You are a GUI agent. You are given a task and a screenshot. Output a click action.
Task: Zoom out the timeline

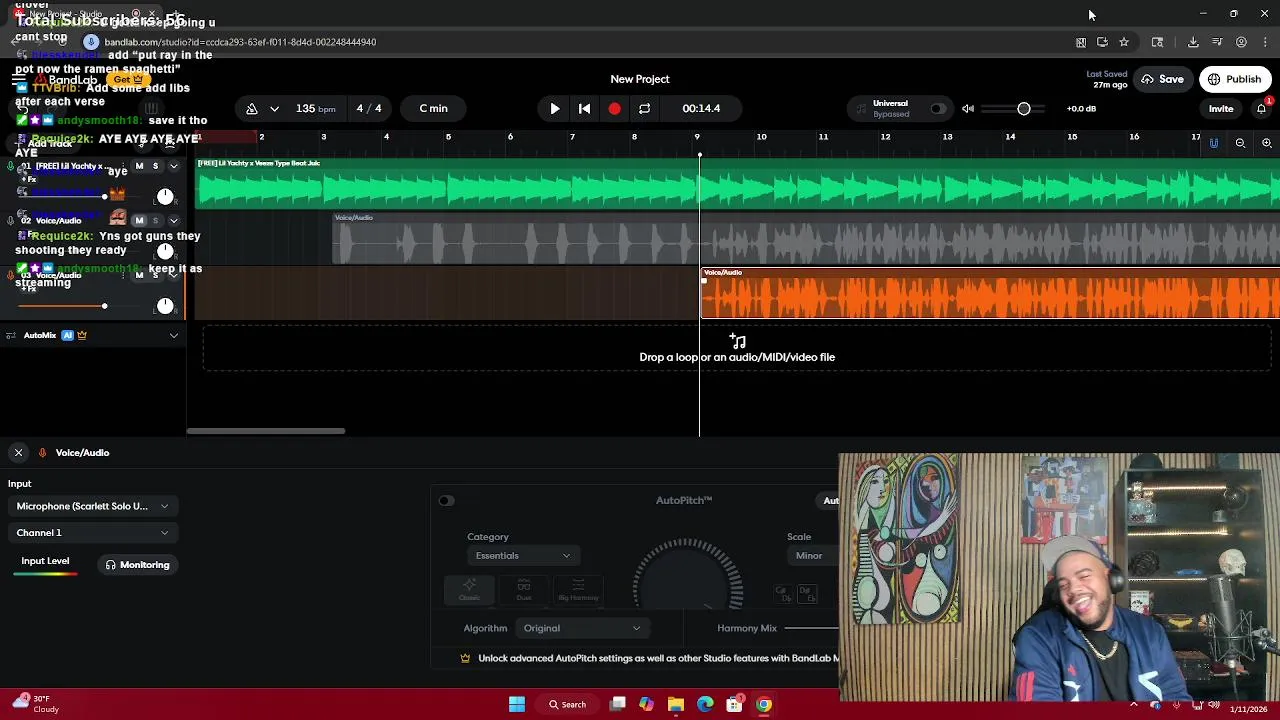click(1240, 143)
